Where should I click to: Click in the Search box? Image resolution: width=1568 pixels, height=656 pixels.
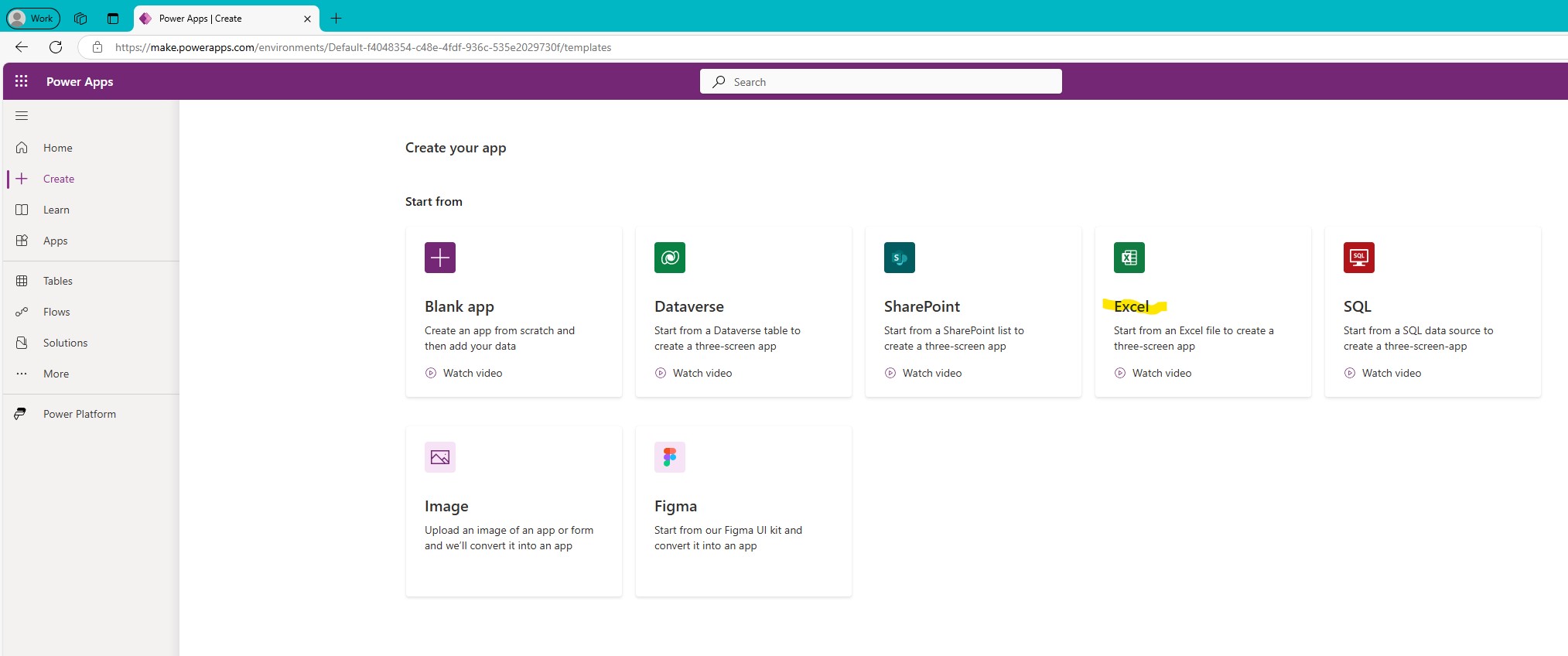(880, 81)
